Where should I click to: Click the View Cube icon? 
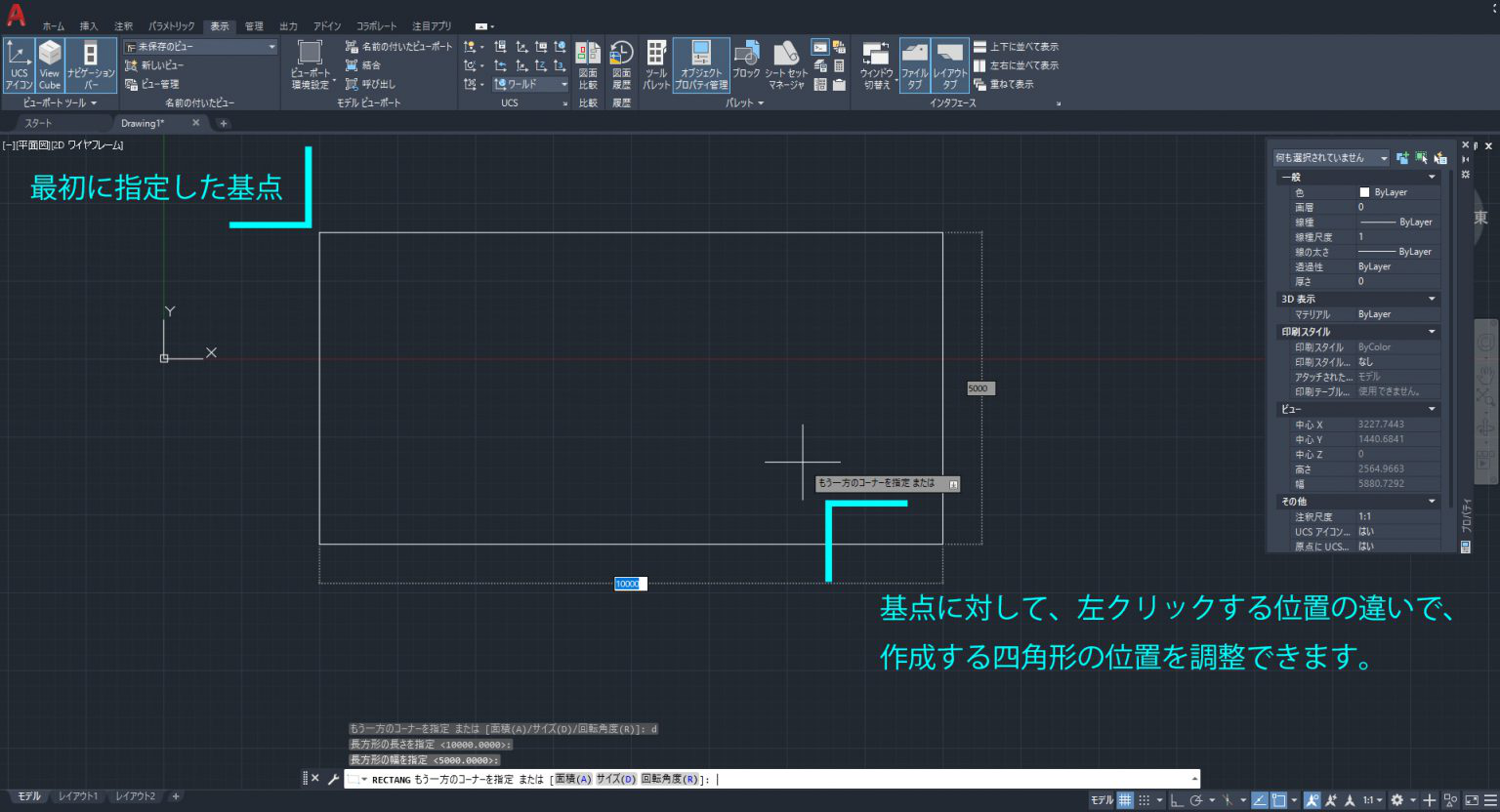click(x=50, y=65)
